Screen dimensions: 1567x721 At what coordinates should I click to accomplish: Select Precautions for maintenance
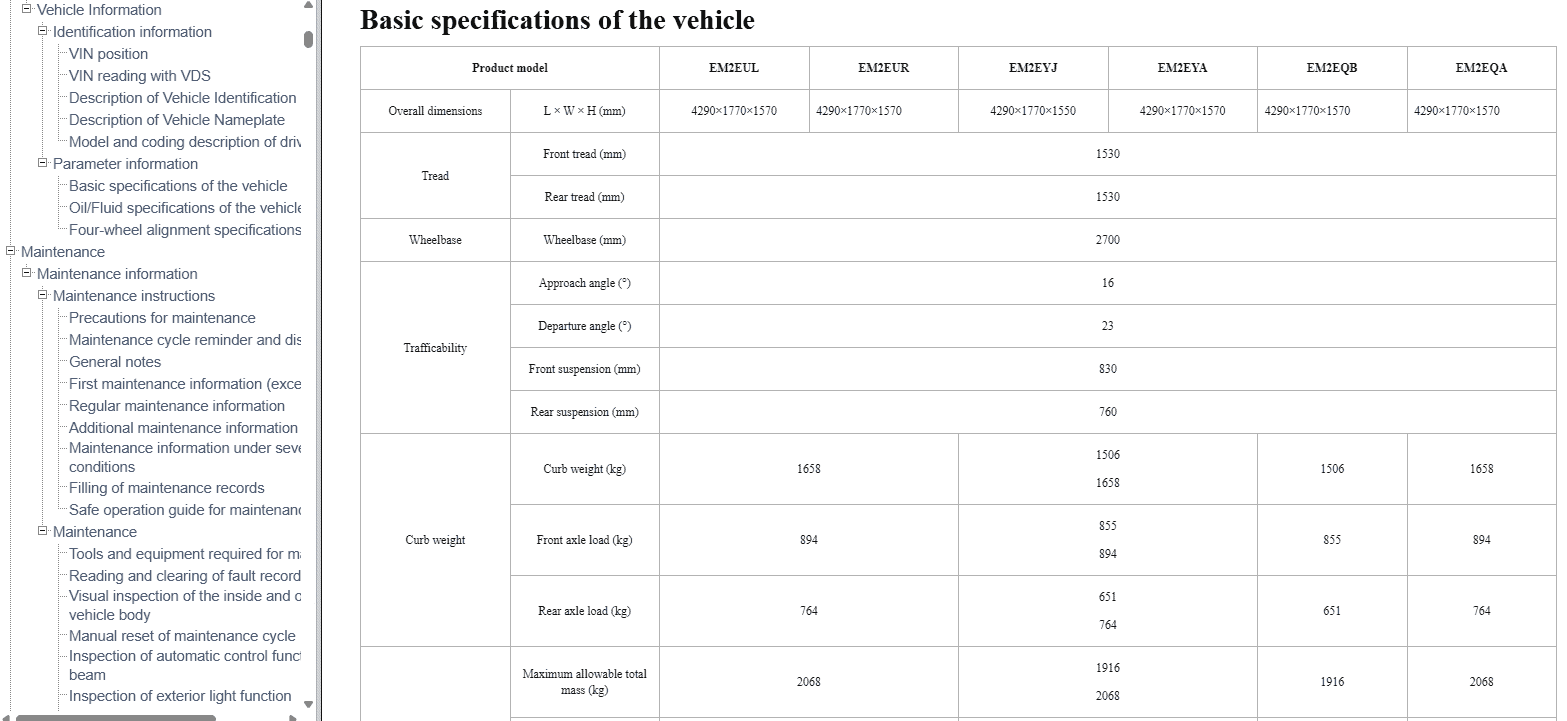162,318
